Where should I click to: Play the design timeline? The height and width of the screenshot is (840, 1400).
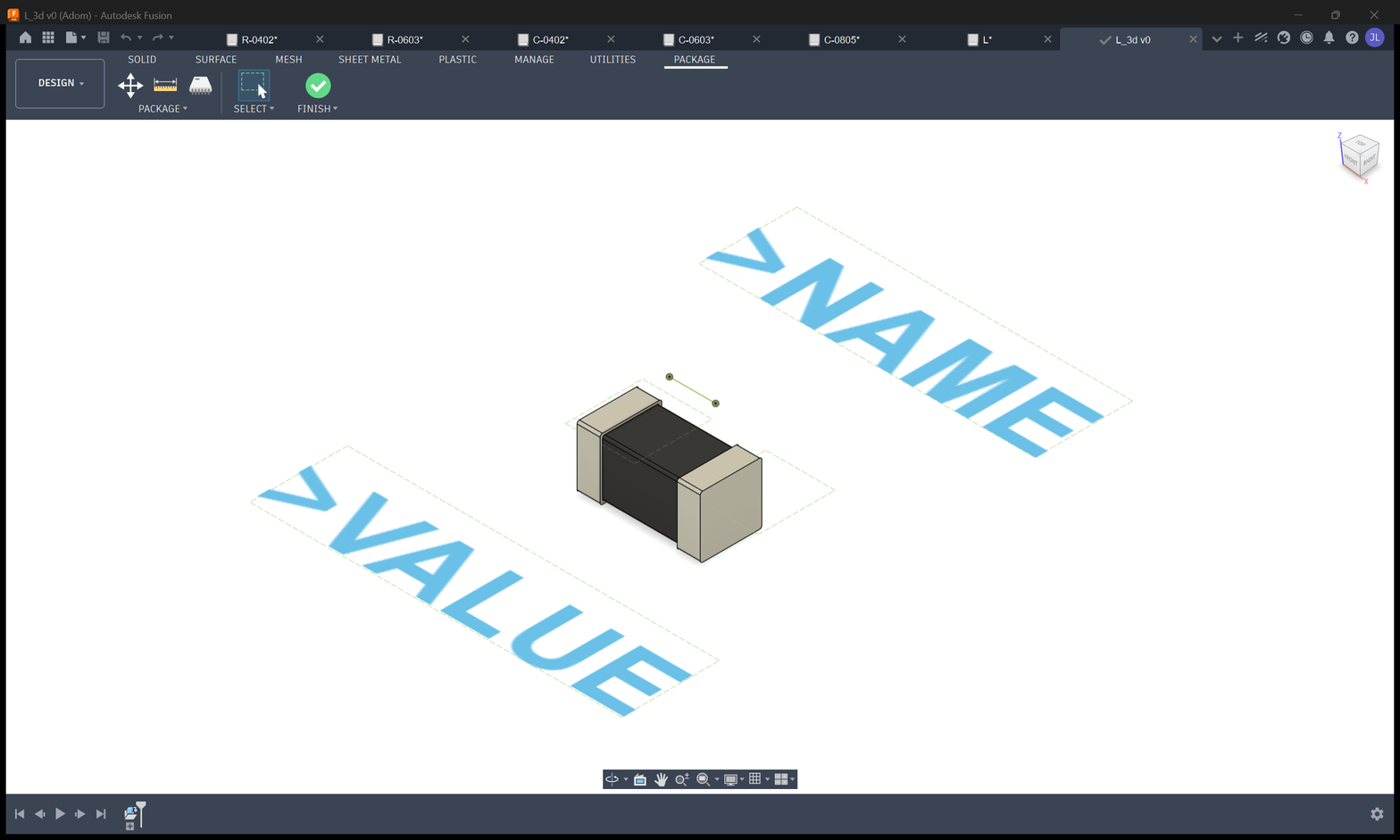pyautogui.click(x=60, y=814)
